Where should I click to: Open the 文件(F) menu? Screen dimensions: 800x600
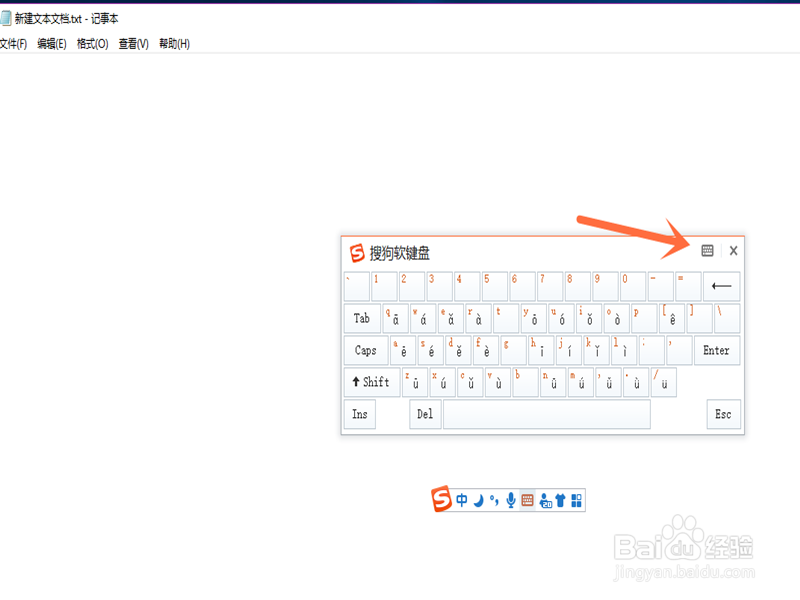[13, 44]
